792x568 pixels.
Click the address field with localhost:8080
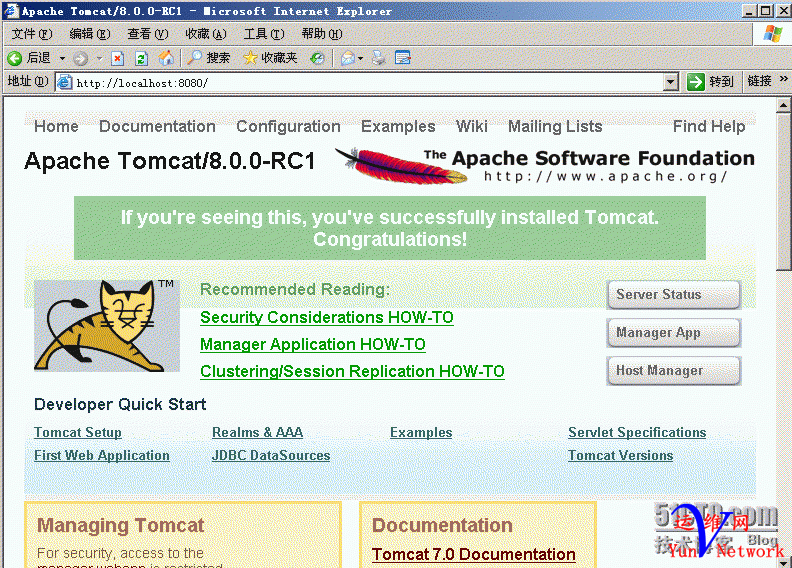pyautogui.click(x=368, y=82)
